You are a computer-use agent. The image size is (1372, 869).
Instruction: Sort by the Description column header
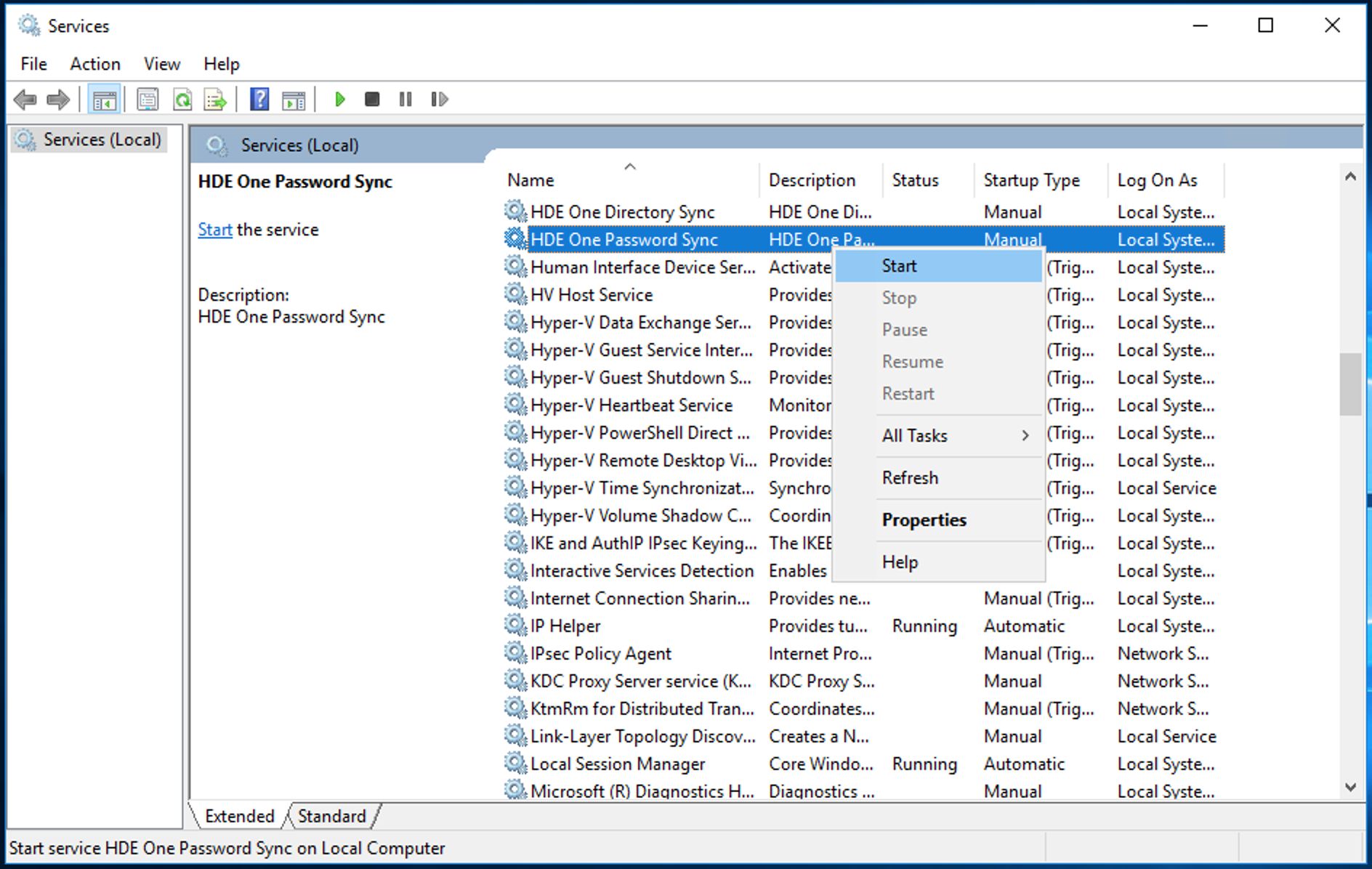(x=821, y=179)
